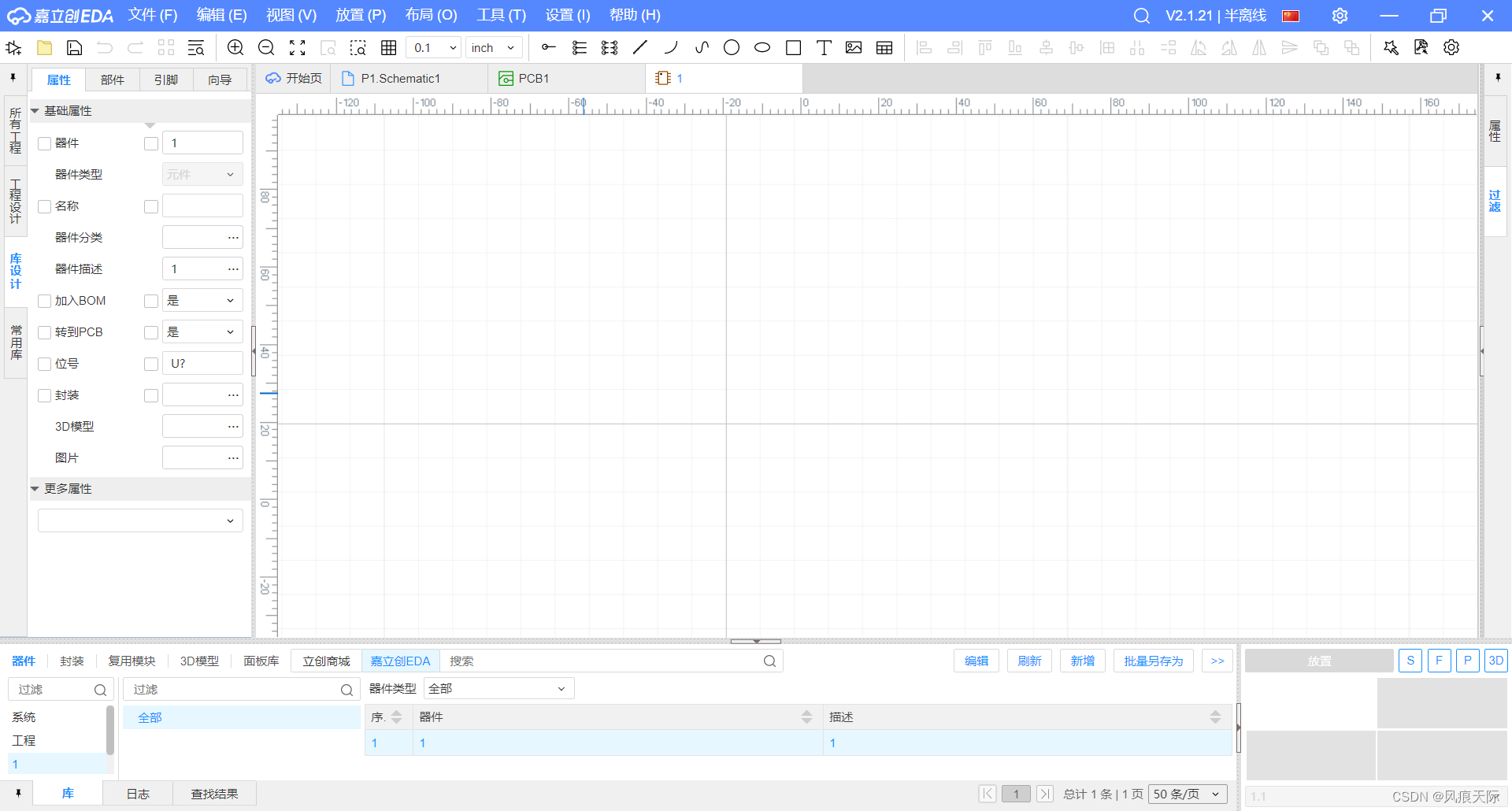1512x811 pixels.
Task: Select the rectangle drawing tool
Action: click(x=793, y=48)
